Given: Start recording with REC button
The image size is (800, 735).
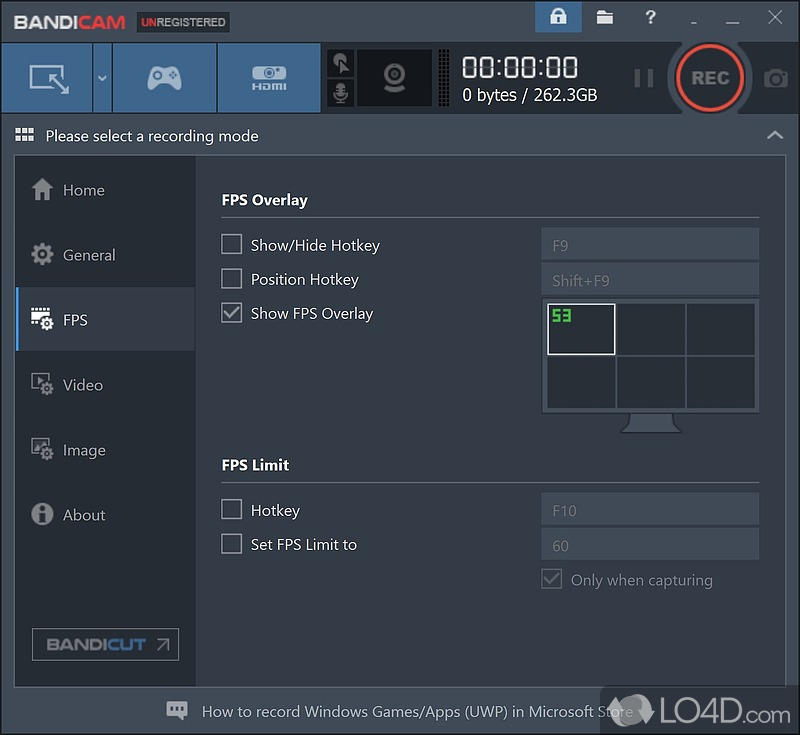Looking at the screenshot, I should 710,78.
